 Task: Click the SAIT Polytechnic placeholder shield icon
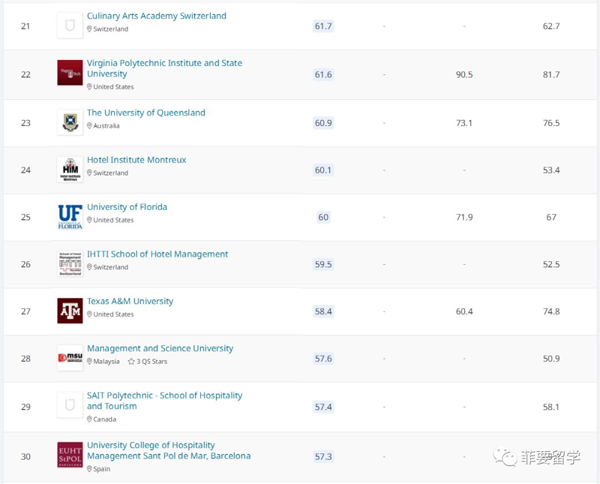point(70,405)
